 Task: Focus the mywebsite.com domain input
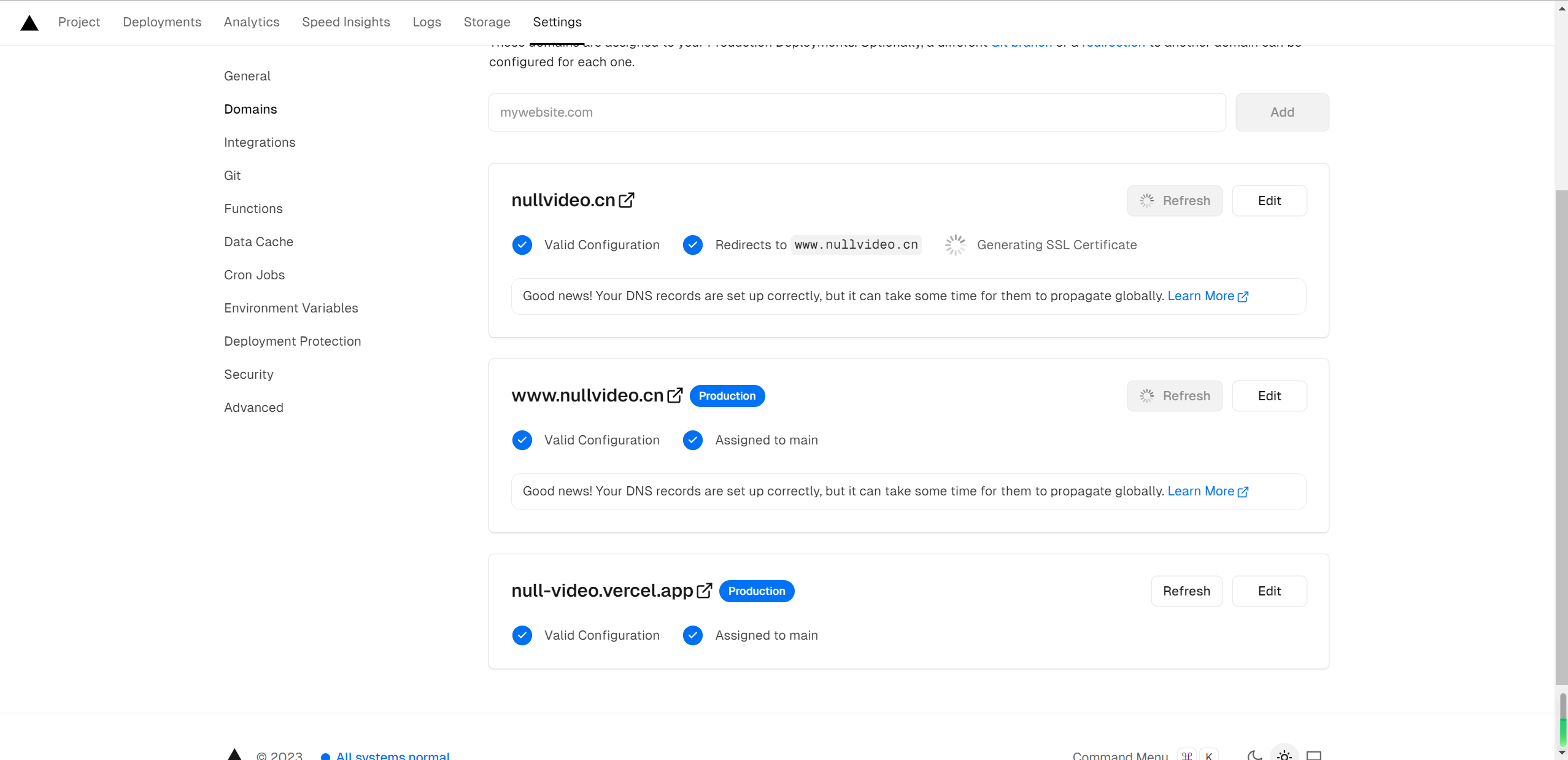(x=857, y=112)
